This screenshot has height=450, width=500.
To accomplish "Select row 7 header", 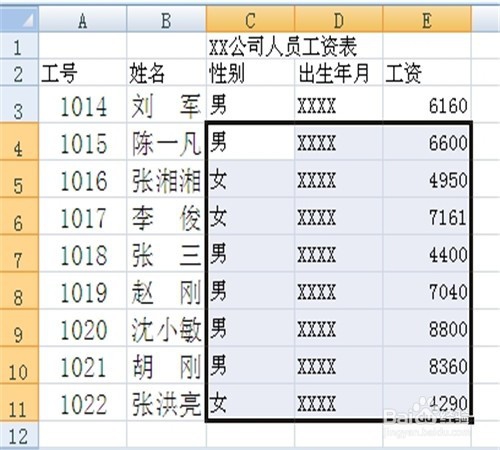I will 19,253.
